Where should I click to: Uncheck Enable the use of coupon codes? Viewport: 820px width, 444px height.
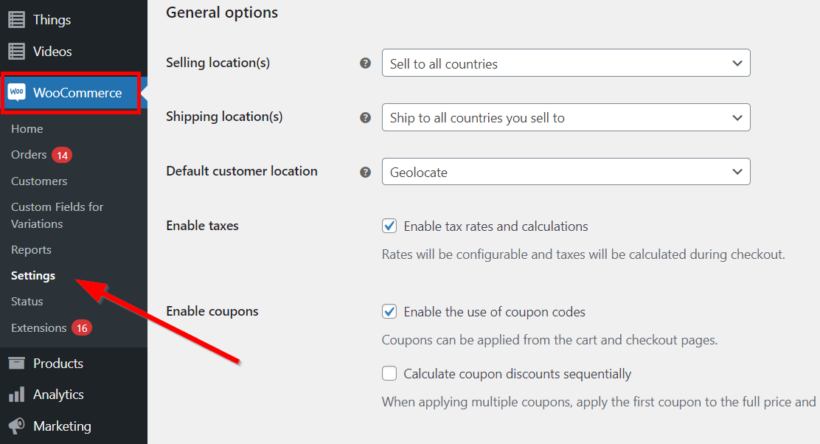click(x=389, y=312)
